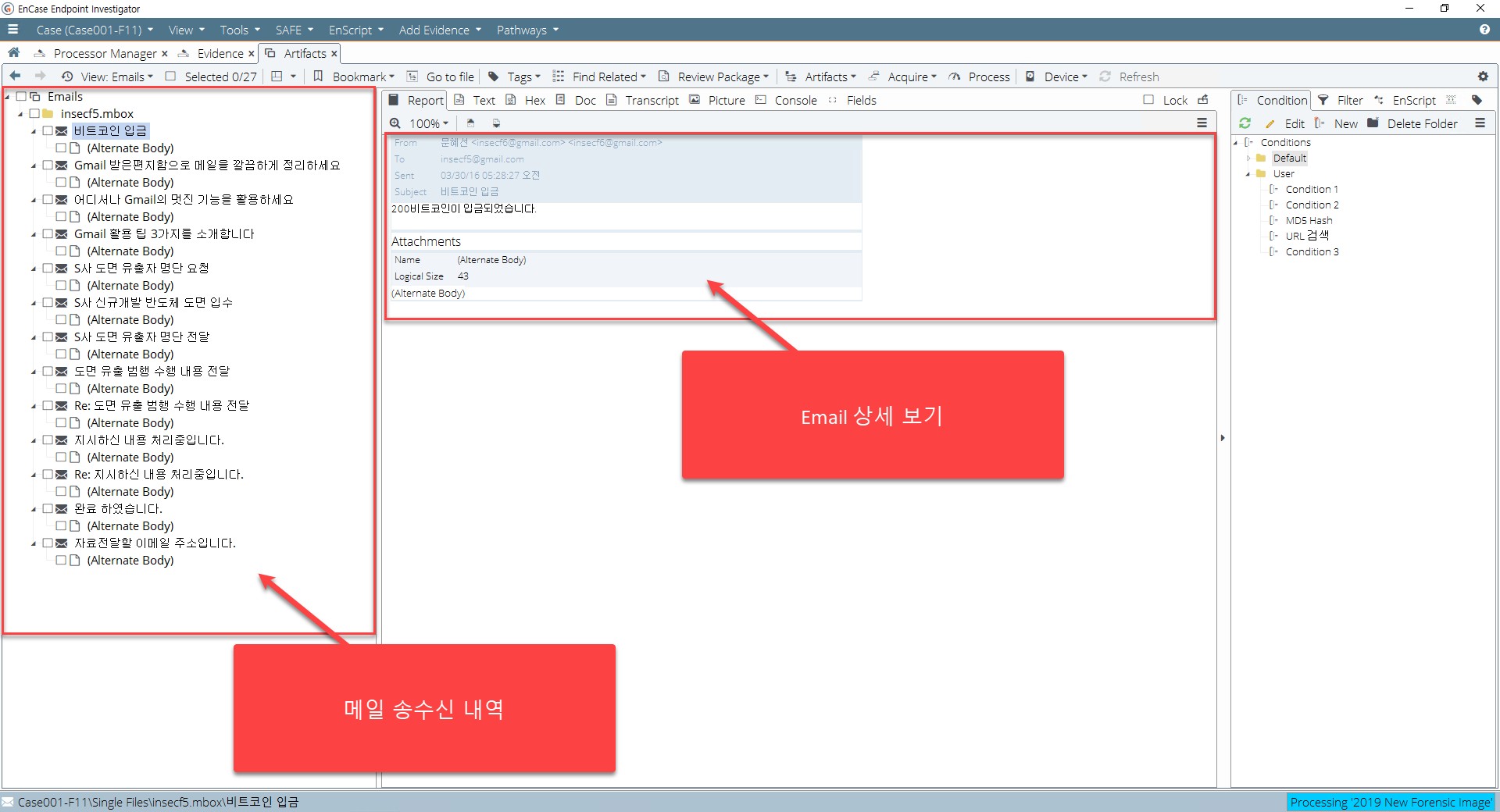Select the MD5 Hash condition

1309,221
